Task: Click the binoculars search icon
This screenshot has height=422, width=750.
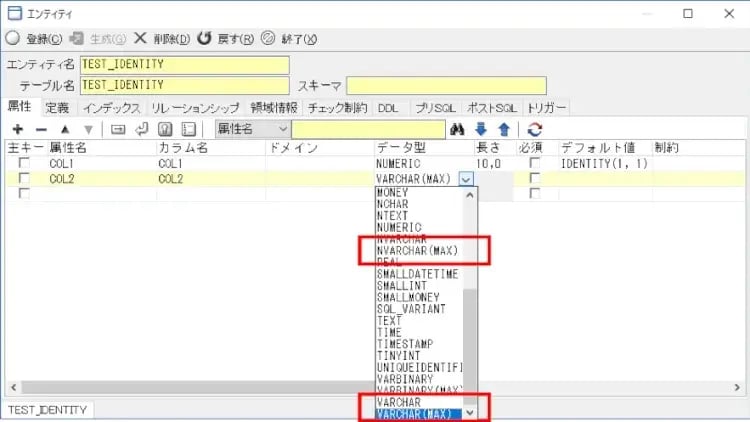Action: pyautogui.click(x=458, y=129)
